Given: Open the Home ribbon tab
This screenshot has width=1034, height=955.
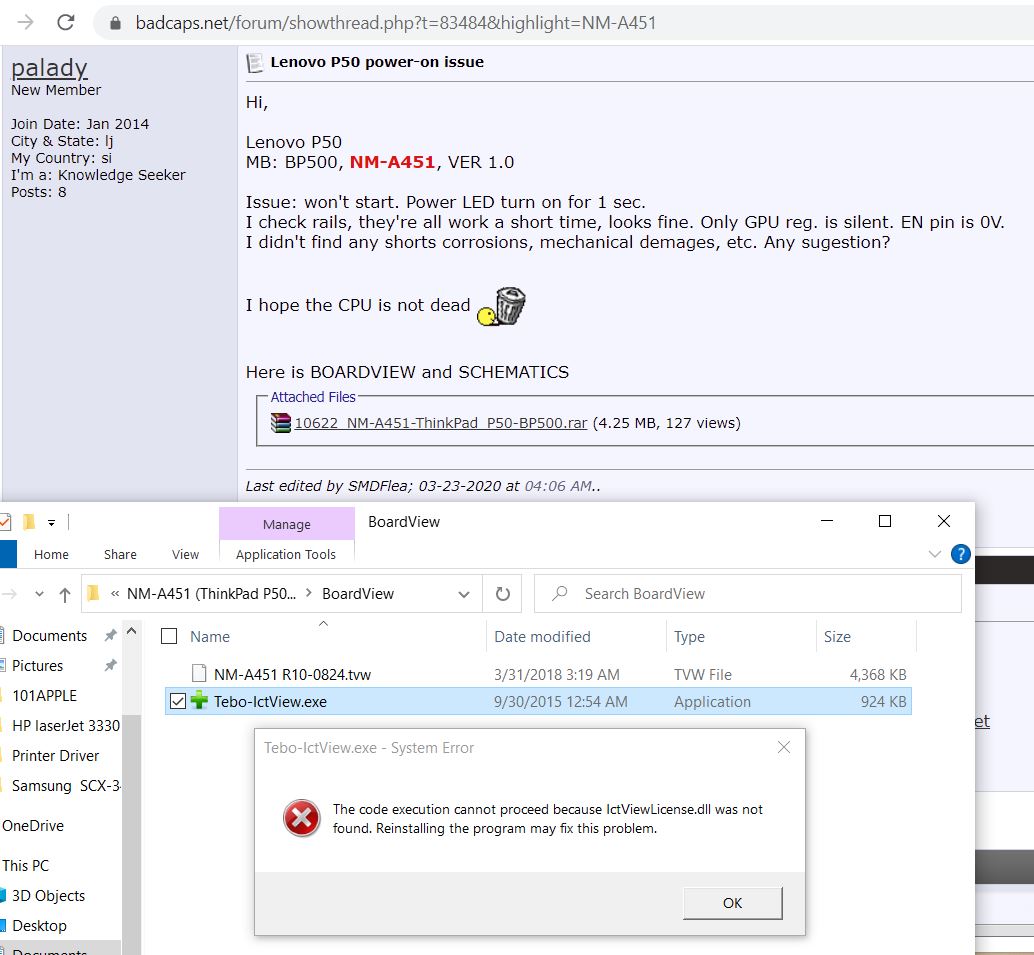Looking at the screenshot, I should click(x=51, y=555).
